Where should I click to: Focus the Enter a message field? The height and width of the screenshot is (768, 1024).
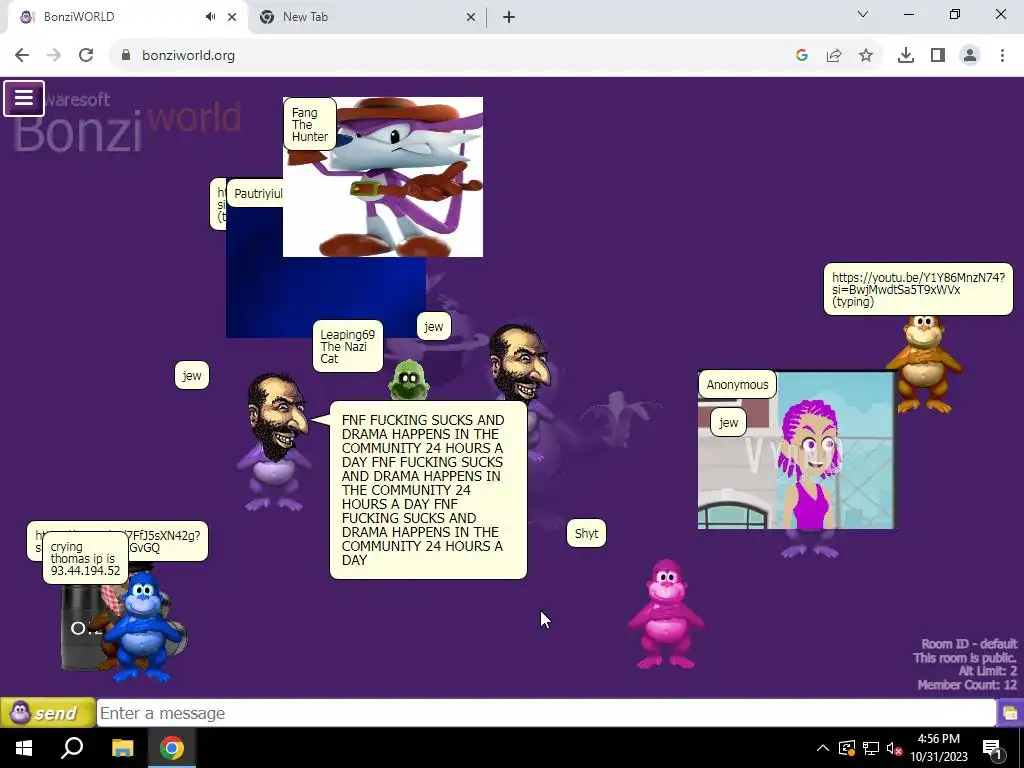pos(546,713)
